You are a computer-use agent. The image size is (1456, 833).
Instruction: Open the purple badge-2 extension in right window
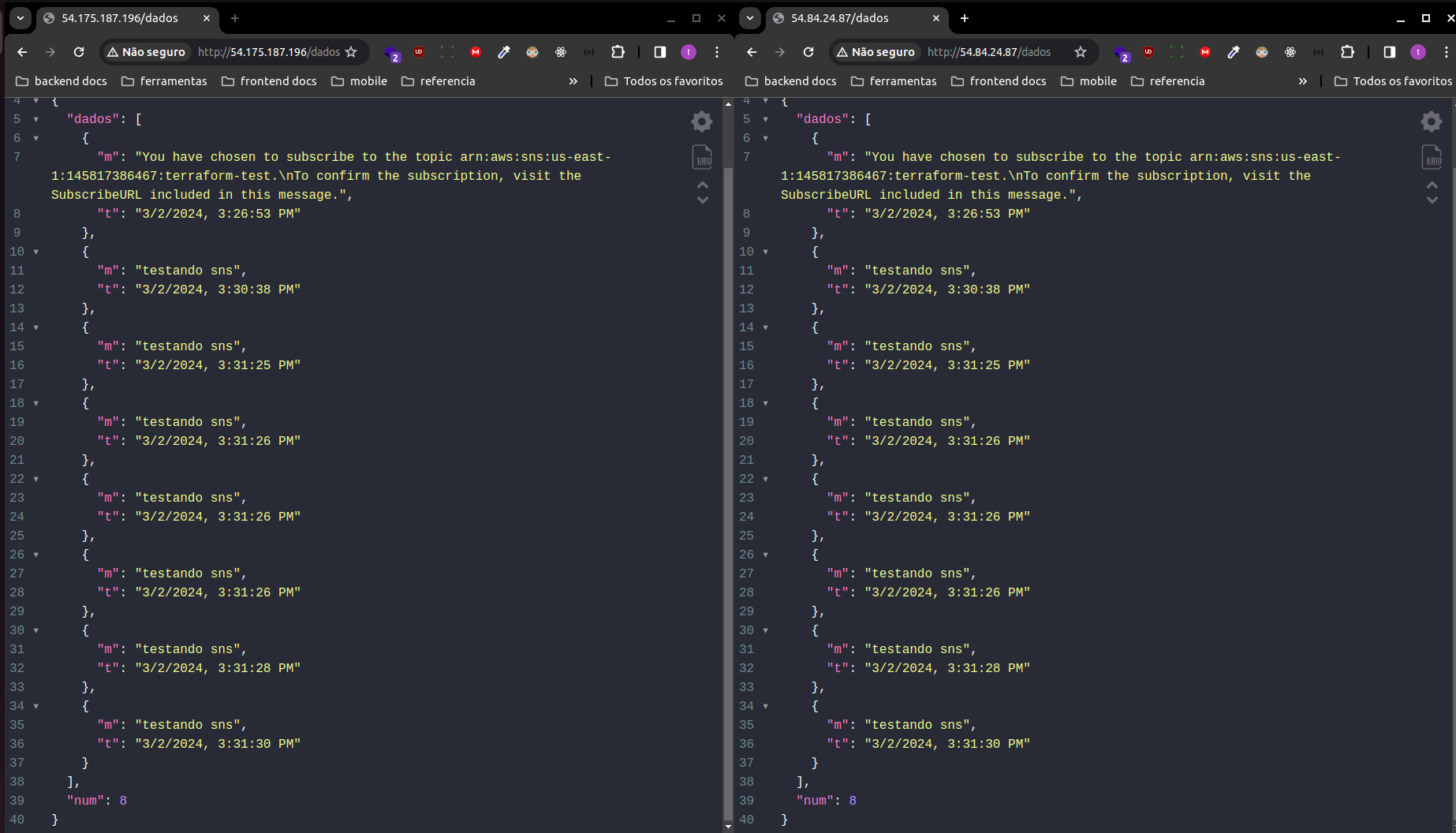click(1122, 54)
